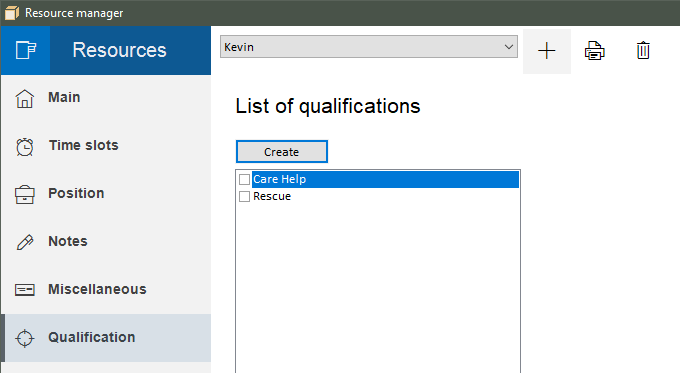Click the Resources panel icon in header
Screen dimensions: 680x373
tap(26, 50)
